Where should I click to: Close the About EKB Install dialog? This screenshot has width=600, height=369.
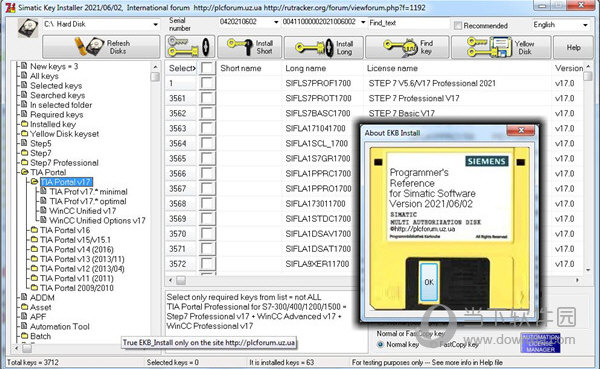tap(521, 131)
